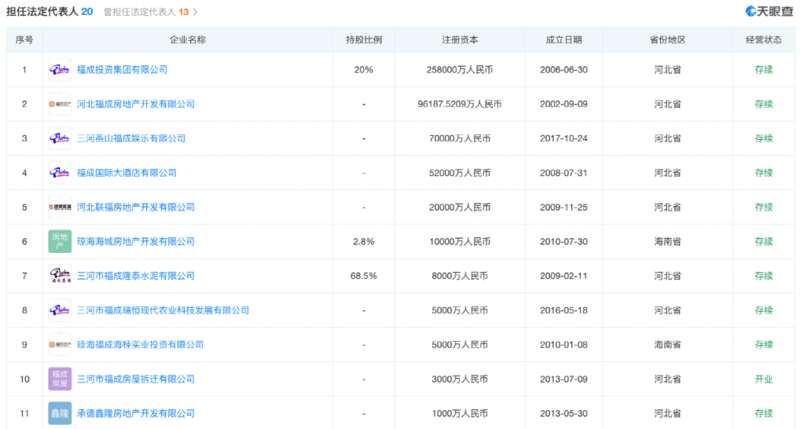Click the blue 鑫隆 icon in row 11
The image size is (800, 429).
click(60, 412)
